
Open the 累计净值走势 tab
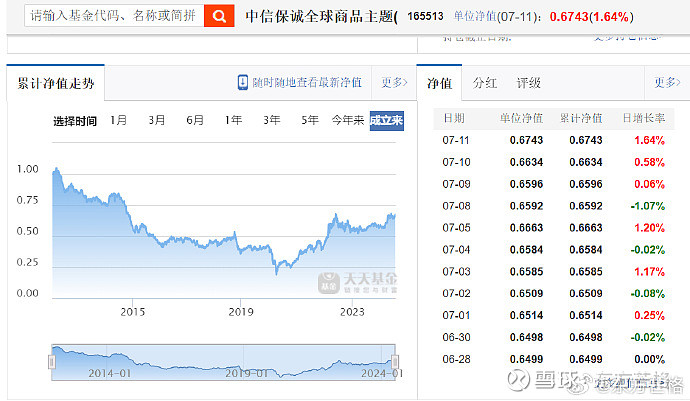pyautogui.click(x=55, y=83)
